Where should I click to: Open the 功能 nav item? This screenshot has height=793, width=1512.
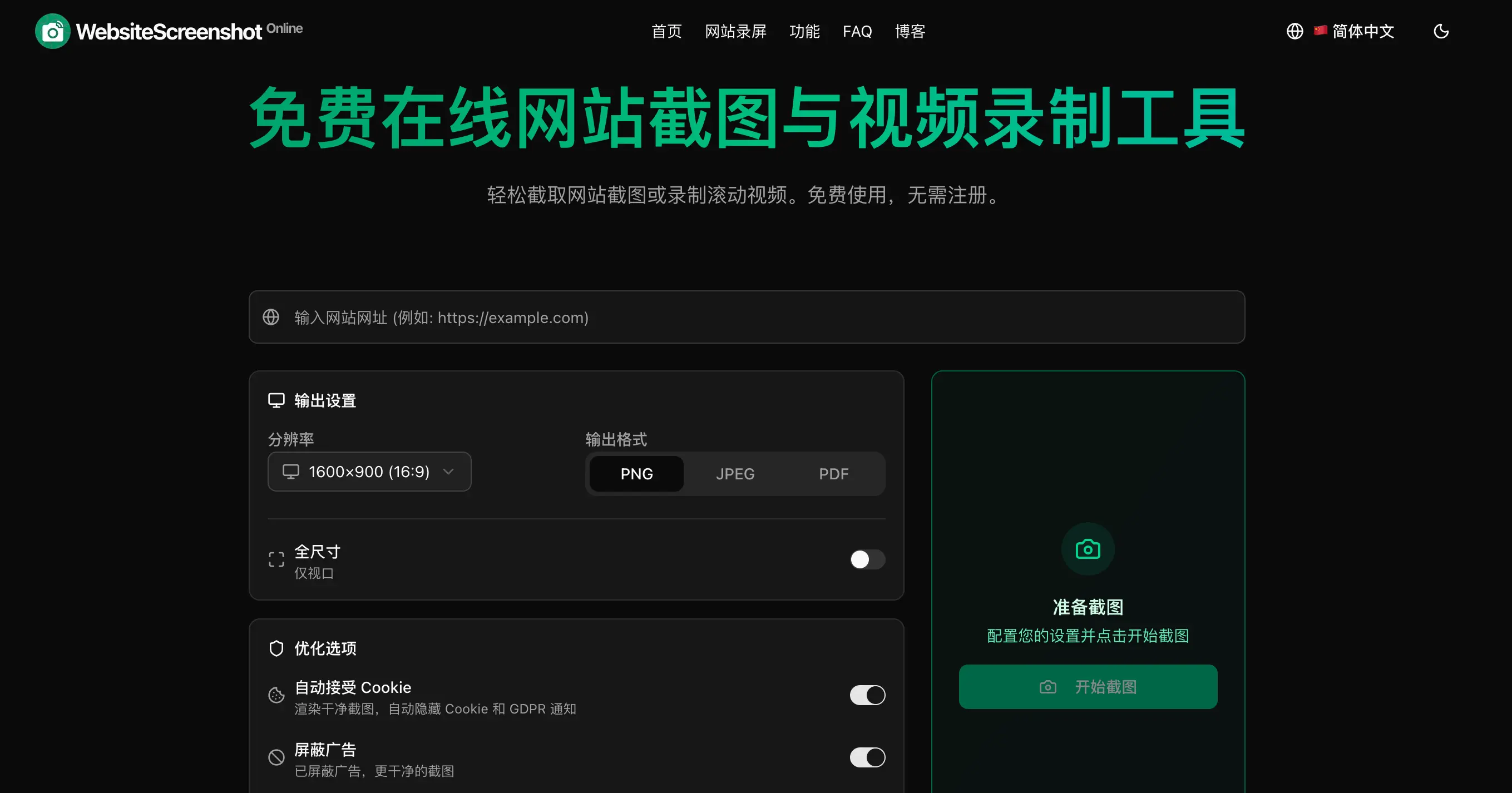pyautogui.click(x=804, y=31)
